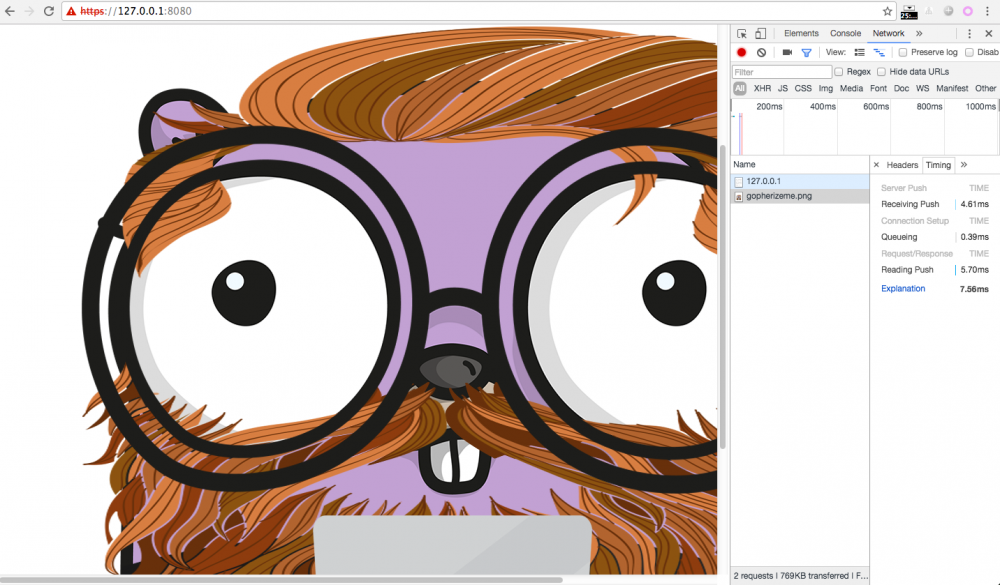The height and width of the screenshot is (585, 1000).
Task: Filter requests by XHR type
Action: pyautogui.click(x=762, y=89)
